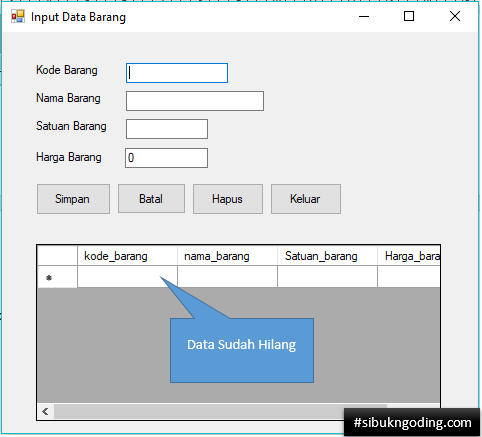Select the new row asterisk header

(x=57, y=277)
